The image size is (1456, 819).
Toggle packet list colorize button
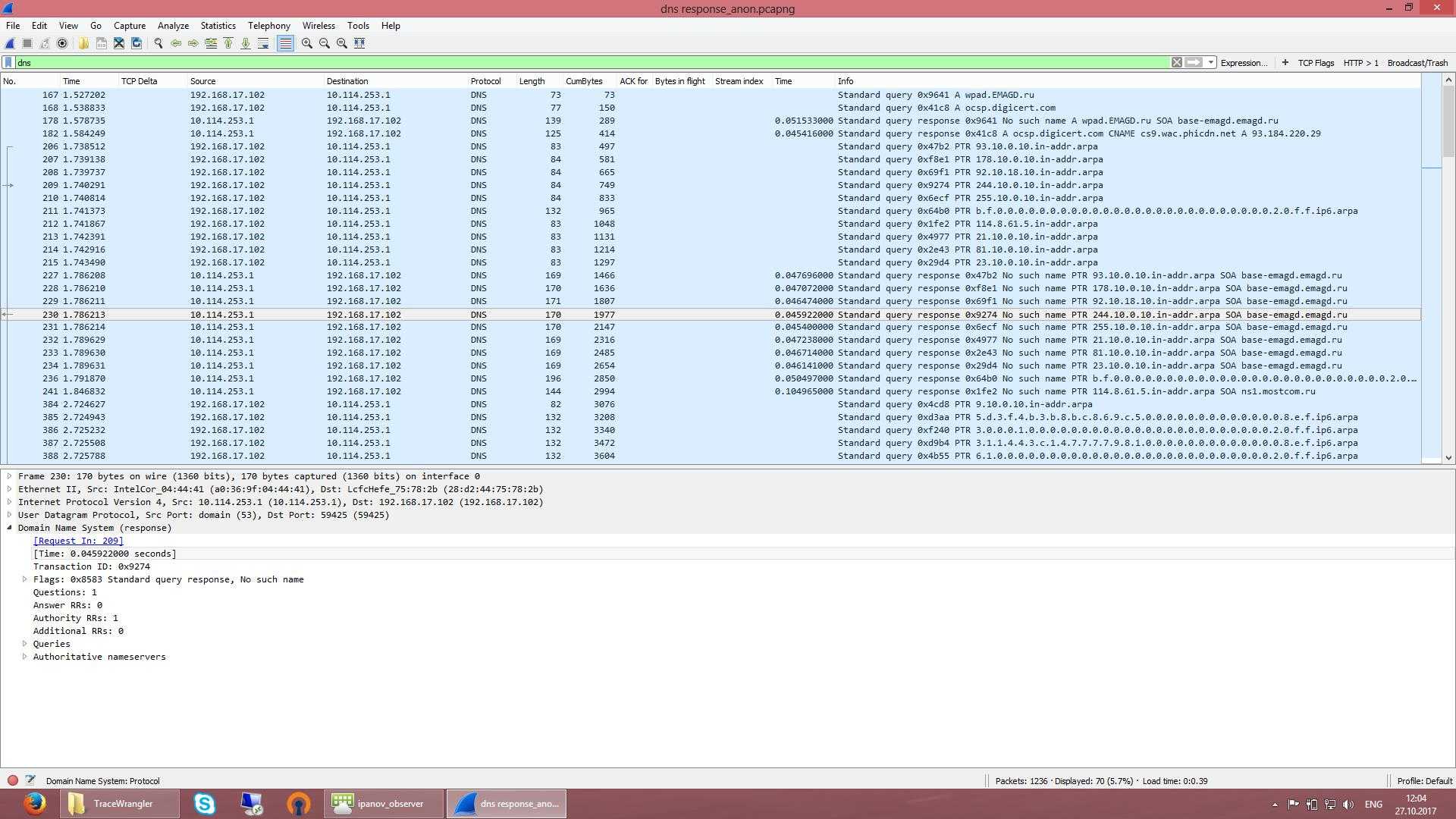(x=285, y=43)
